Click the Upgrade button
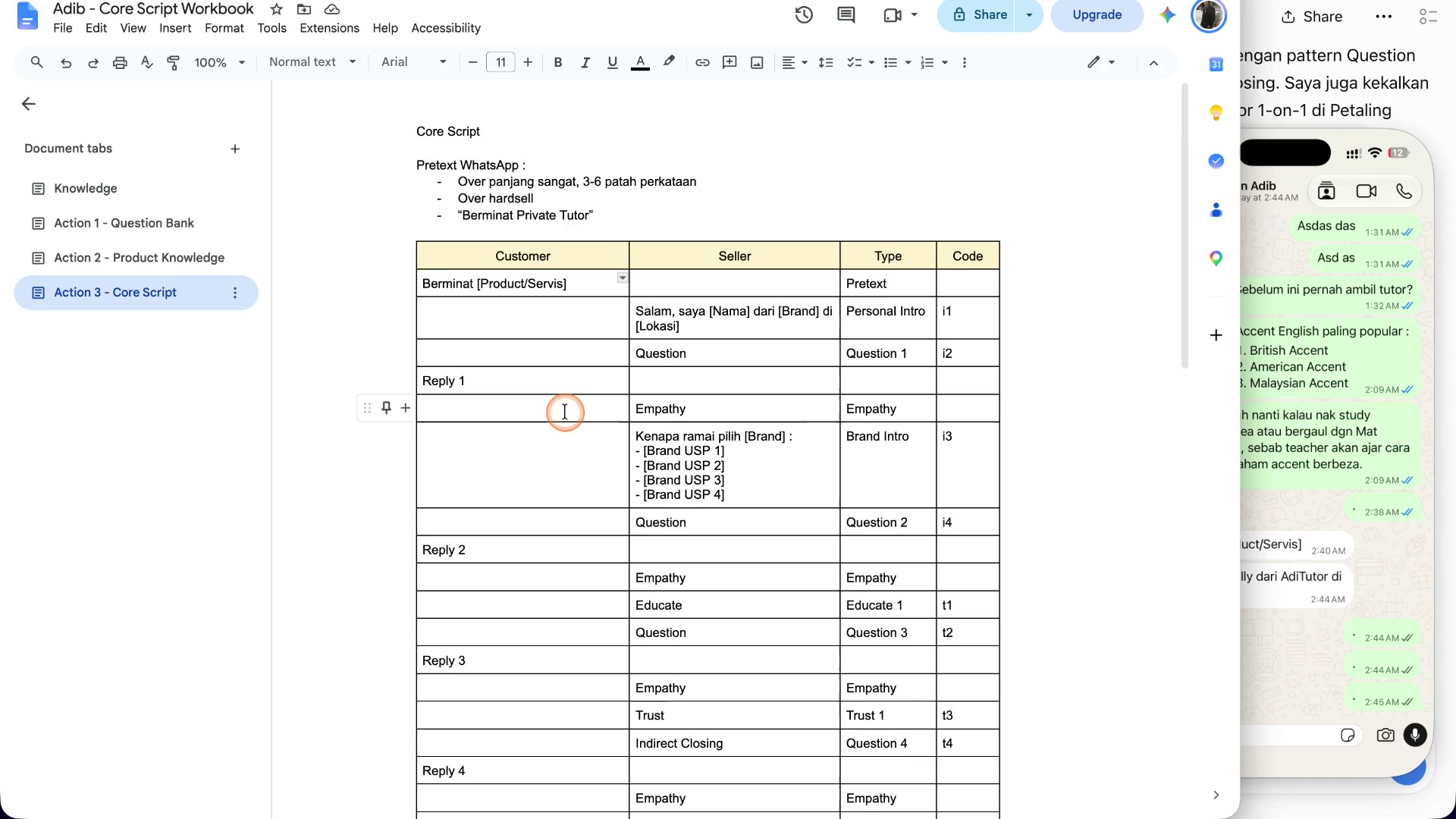Image resolution: width=1456 pixels, height=819 pixels. (x=1097, y=15)
